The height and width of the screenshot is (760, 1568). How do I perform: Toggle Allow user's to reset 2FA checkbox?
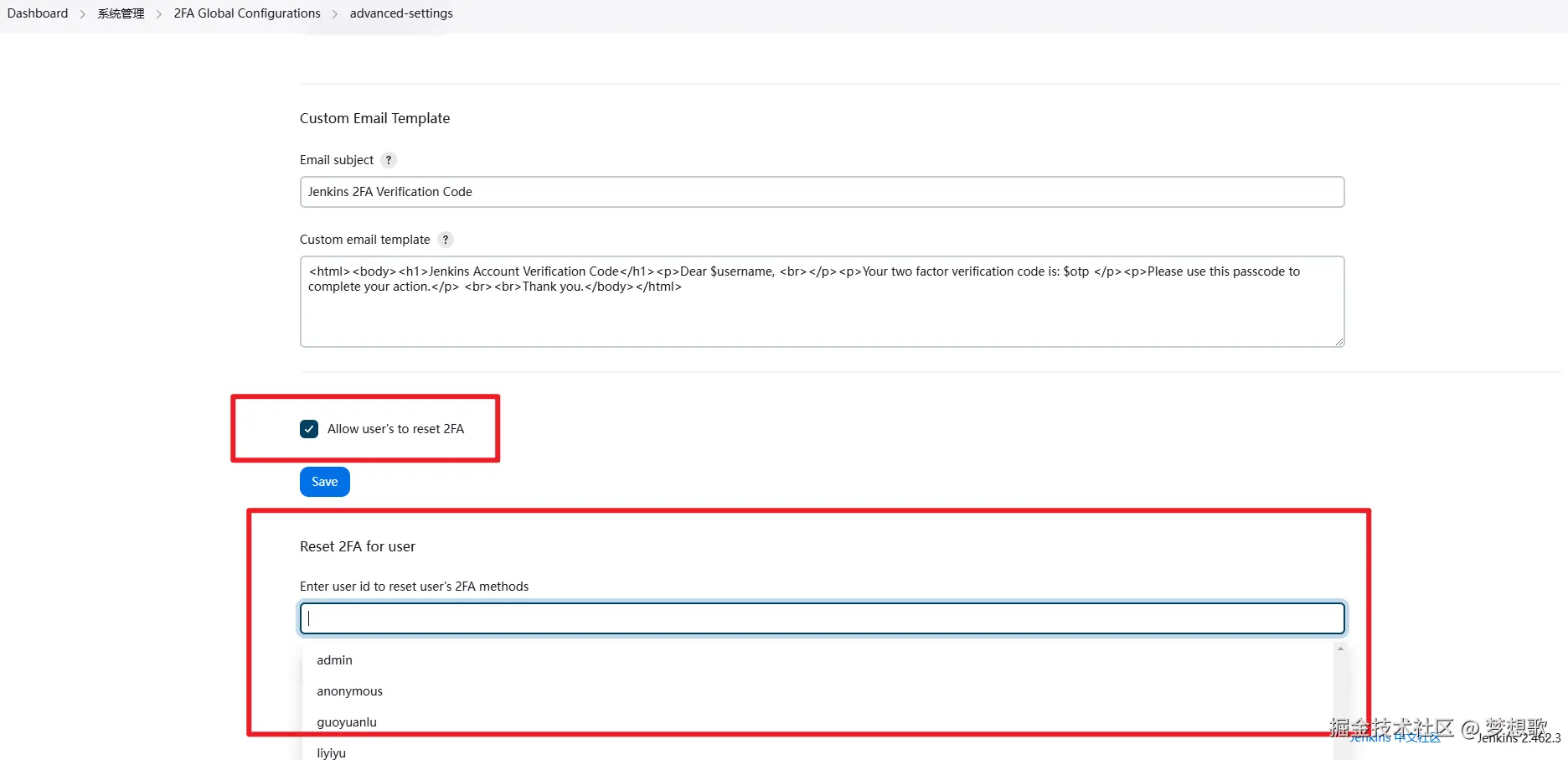[309, 429]
